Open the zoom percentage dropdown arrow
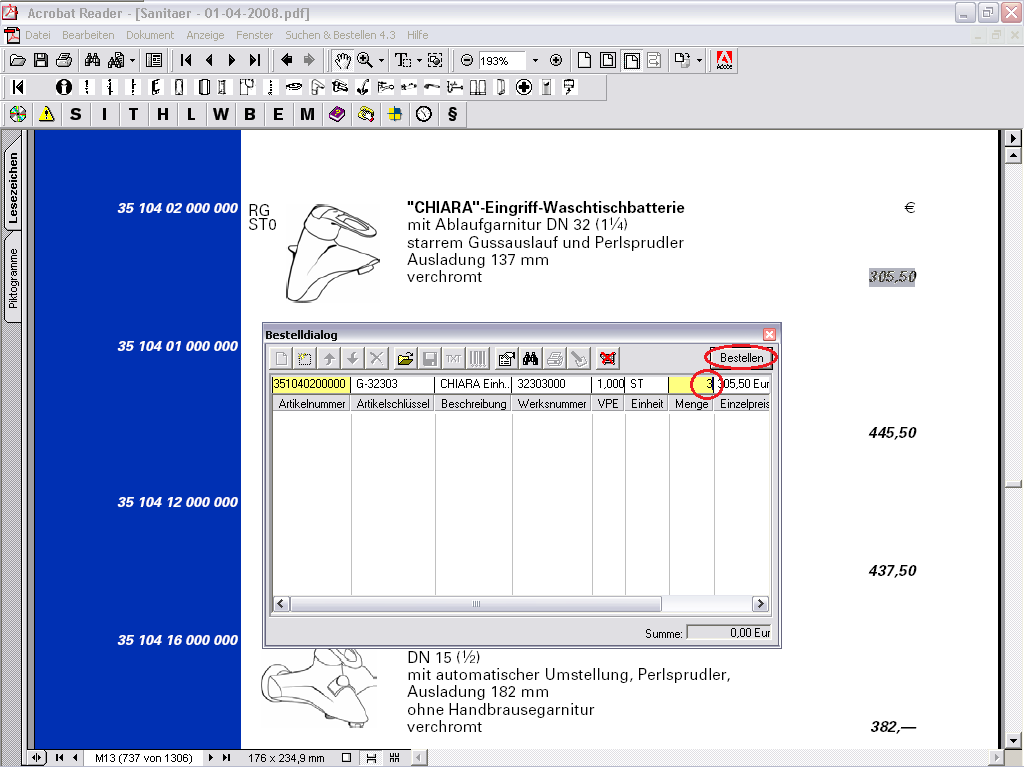Viewport: 1024px width, 768px height. pos(536,61)
